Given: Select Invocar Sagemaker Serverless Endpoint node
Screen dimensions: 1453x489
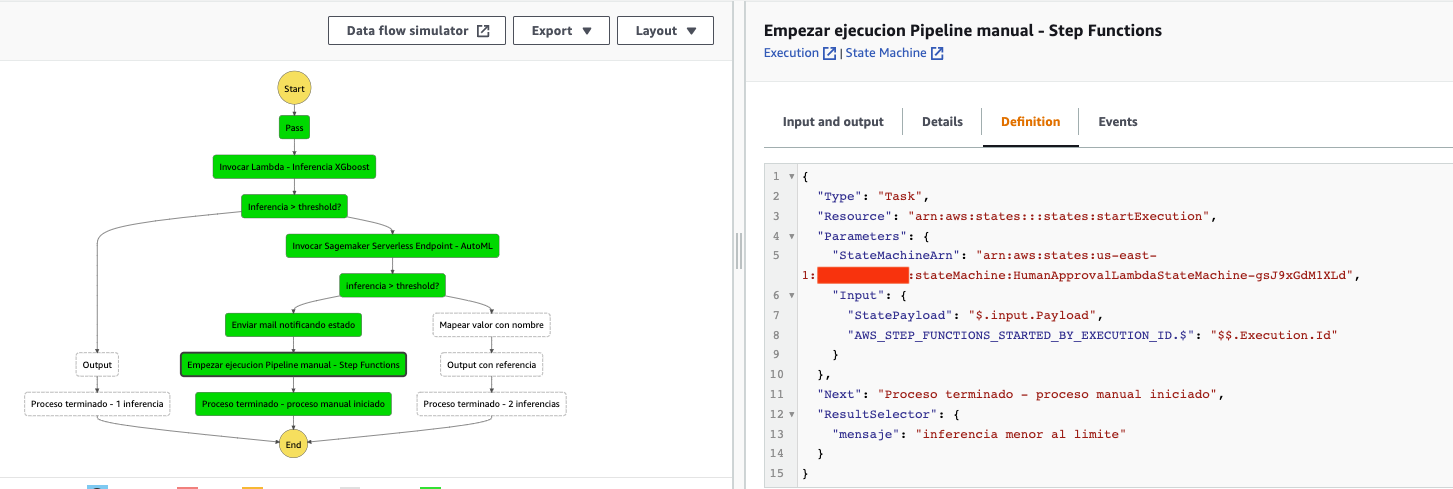Looking at the screenshot, I should (394, 245).
